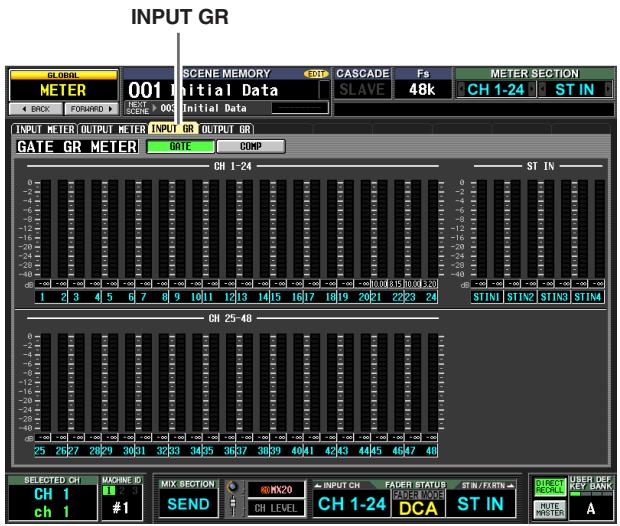Click the #1 machine number display

click(x=121, y=507)
